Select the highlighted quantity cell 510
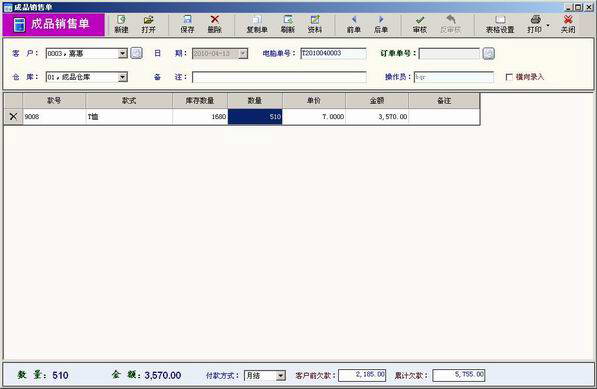 [255, 116]
